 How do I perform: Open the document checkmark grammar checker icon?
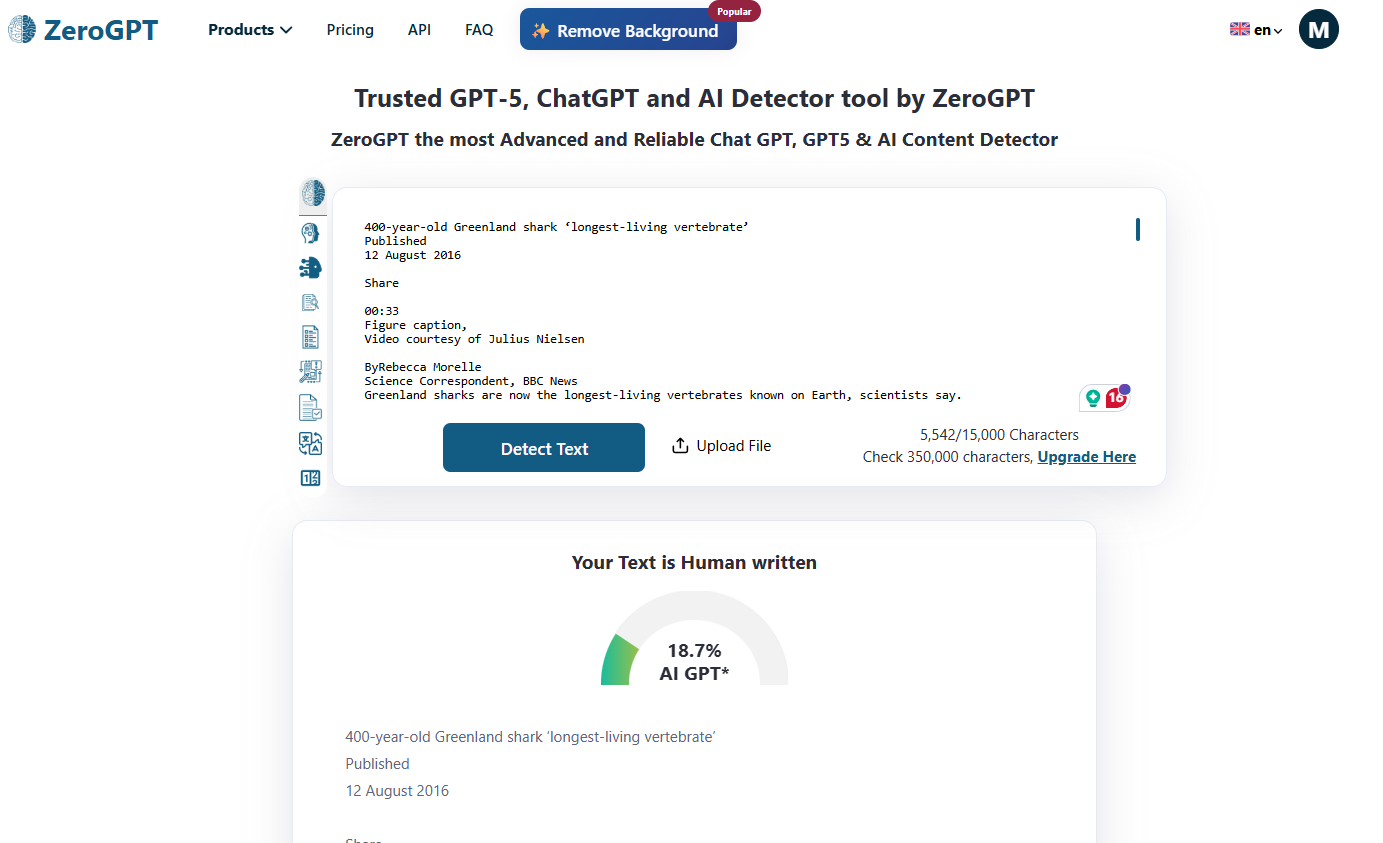click(x=310, y=407)
